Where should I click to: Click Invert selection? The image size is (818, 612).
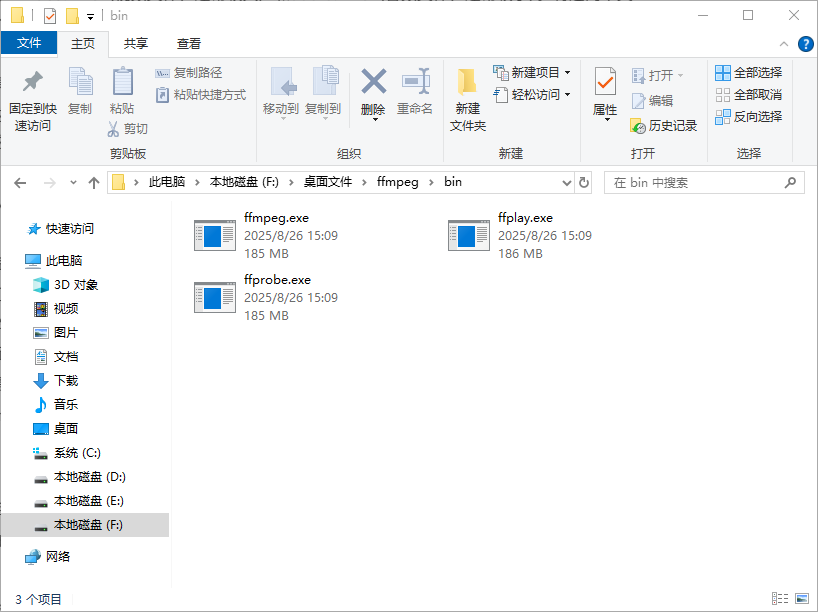(x=749, y=117)
